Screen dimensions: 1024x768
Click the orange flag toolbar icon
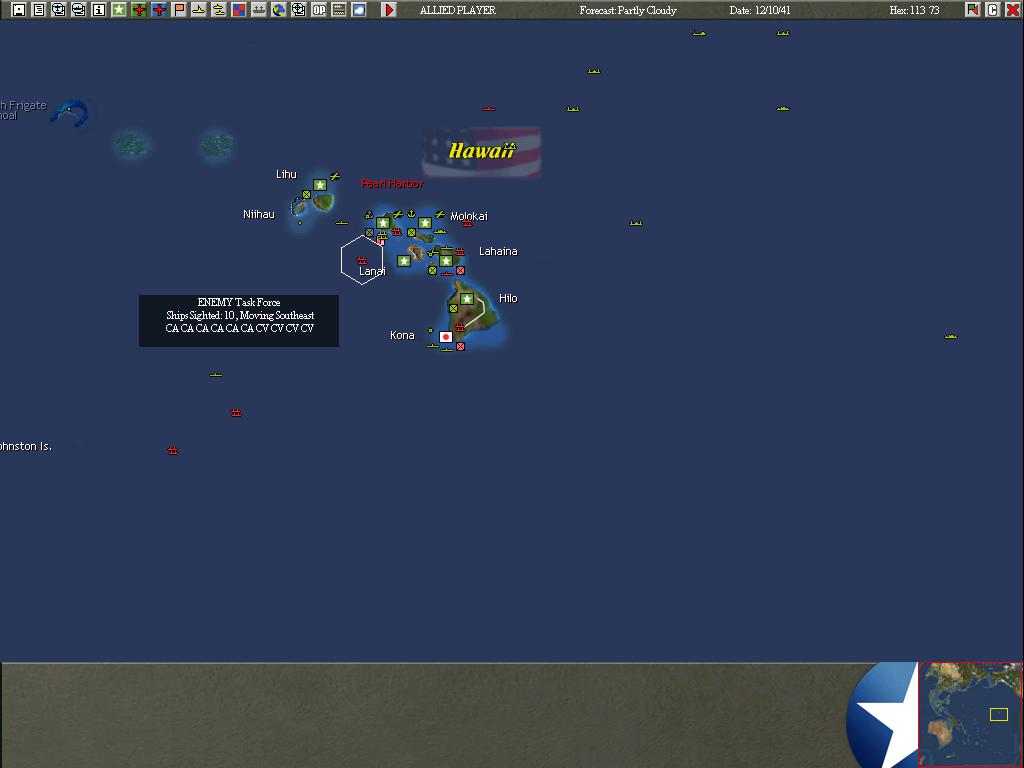click(179, 10)
